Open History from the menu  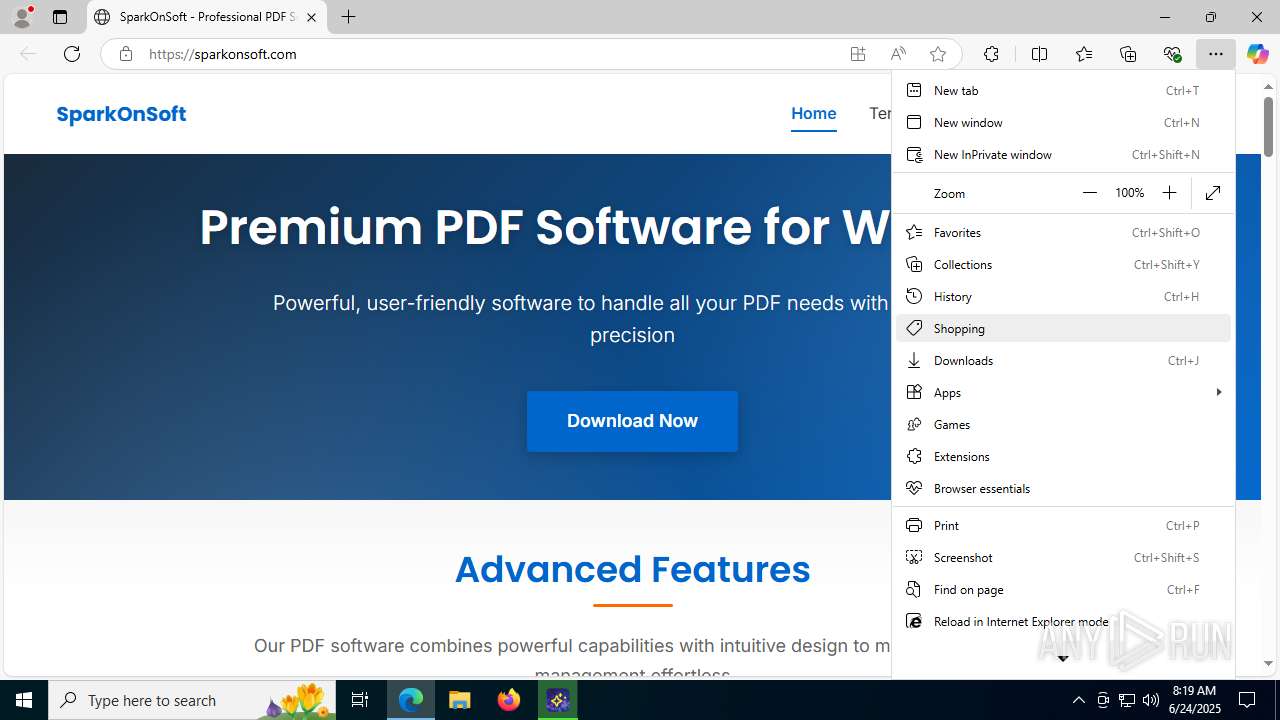click(1063, 296)
